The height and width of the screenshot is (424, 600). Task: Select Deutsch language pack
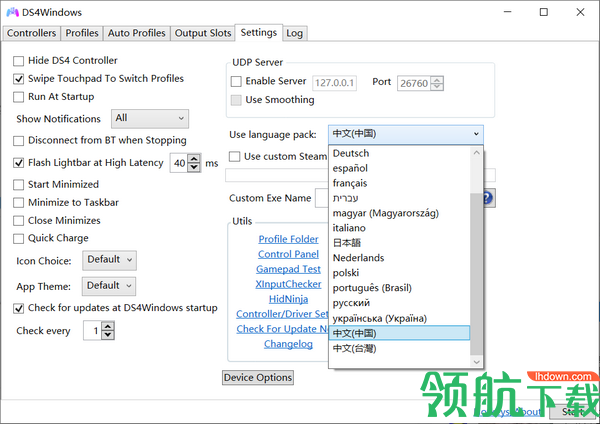399,153
